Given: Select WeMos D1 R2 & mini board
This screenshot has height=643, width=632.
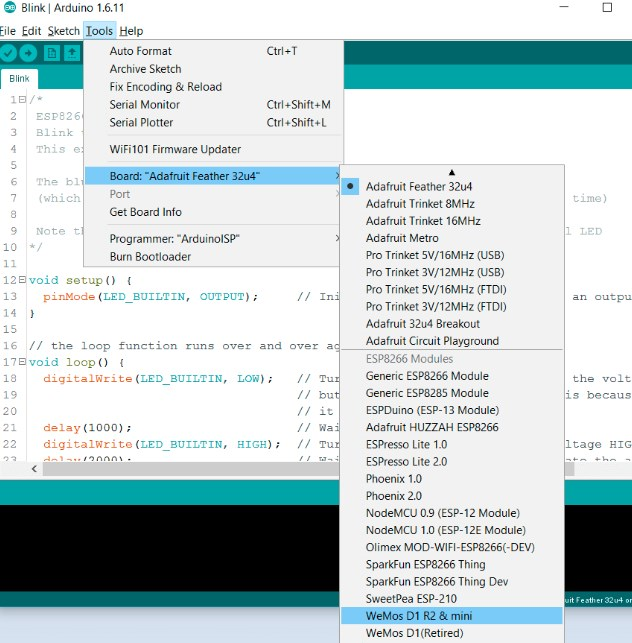Looking at the screenshot, I should tap(453, 616).
